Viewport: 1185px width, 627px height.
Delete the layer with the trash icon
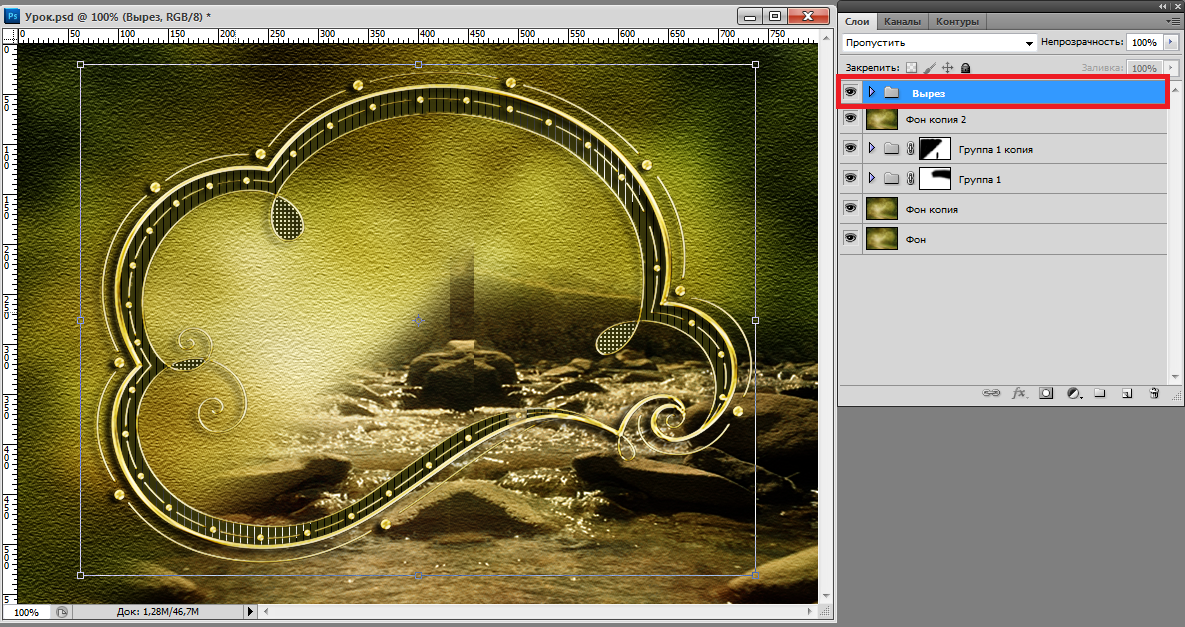1154,393
